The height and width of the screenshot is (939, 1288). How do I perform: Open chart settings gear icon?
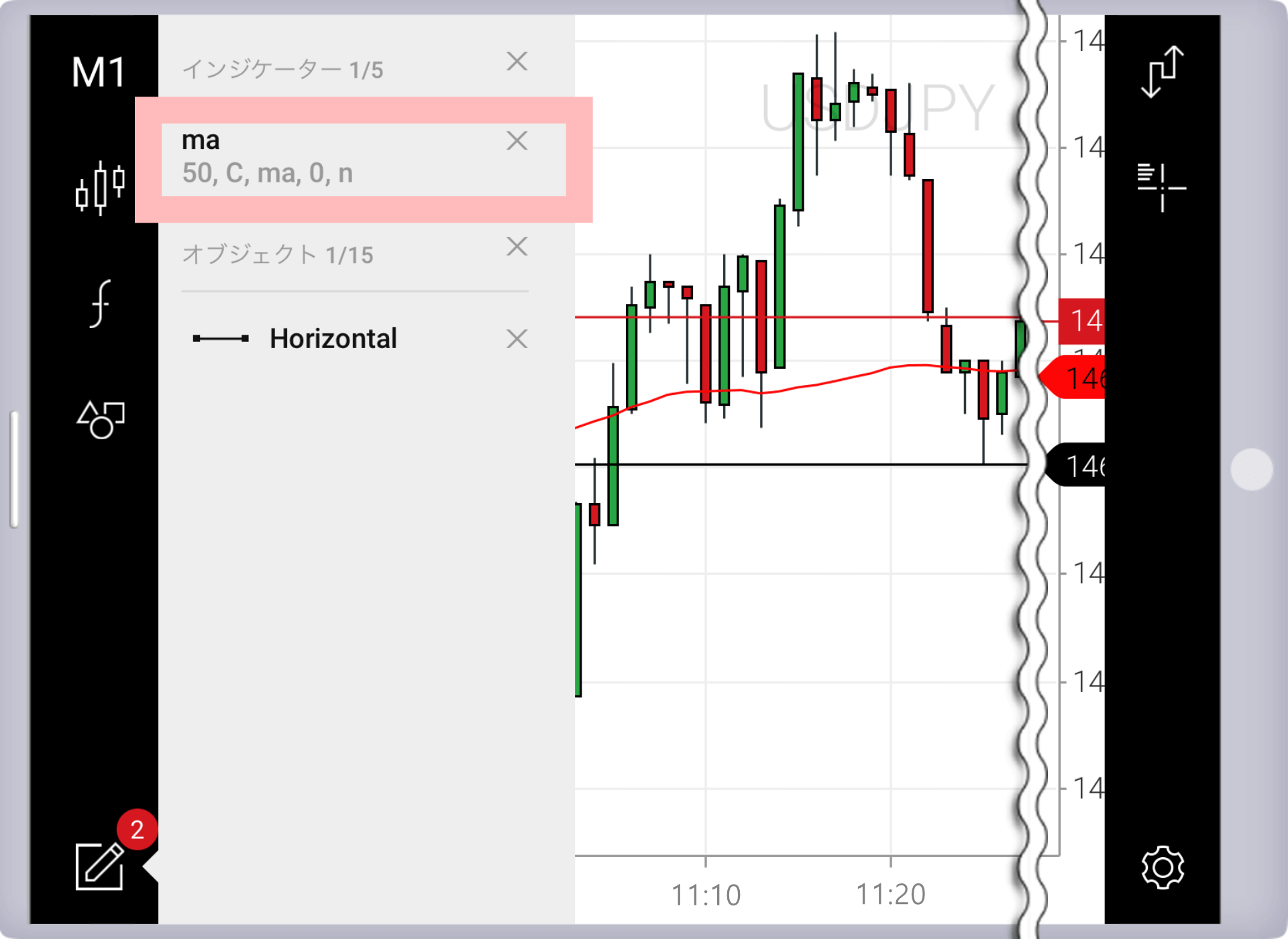tap(1163, 867)
